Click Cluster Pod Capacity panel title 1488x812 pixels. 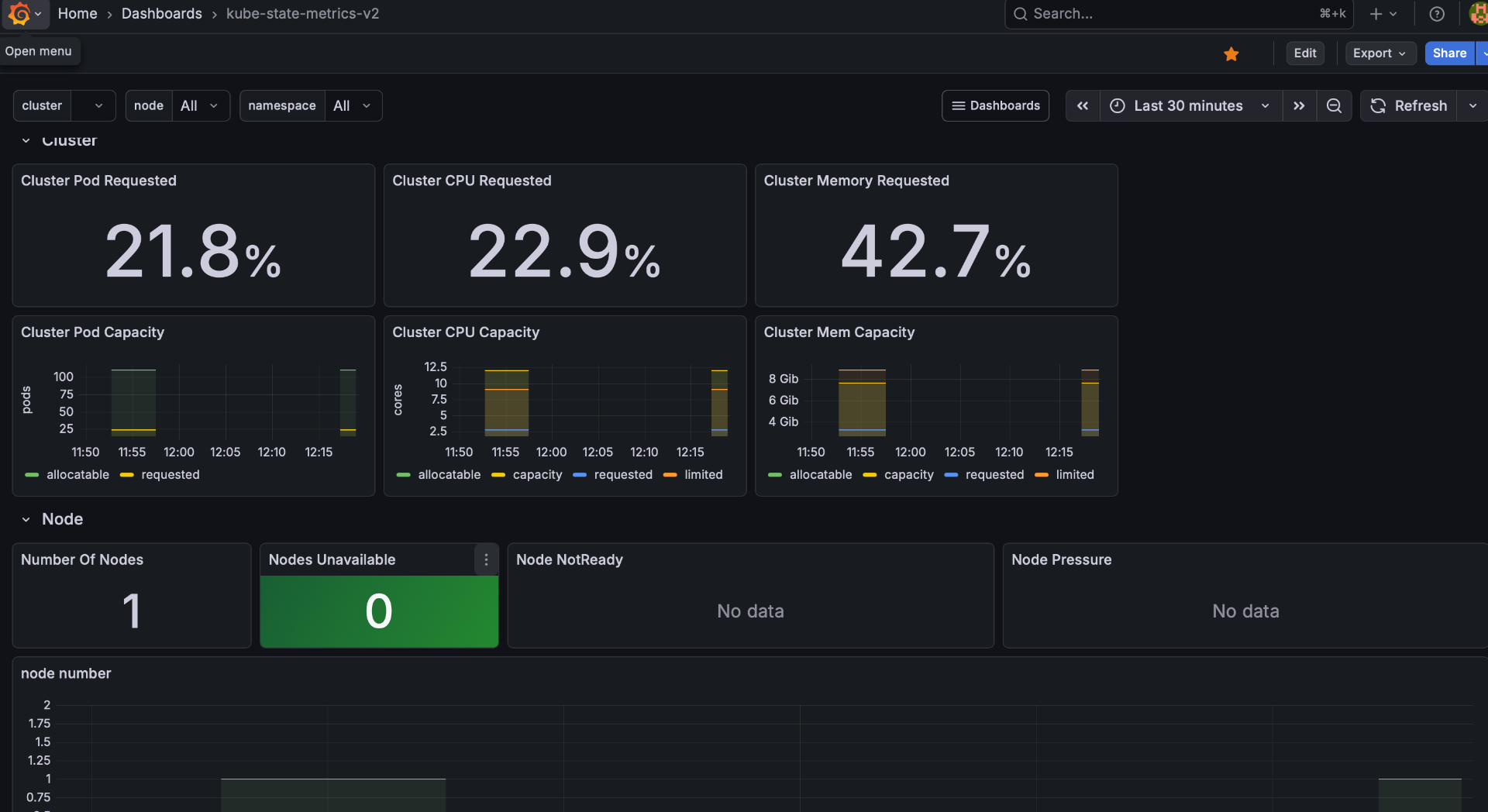92,332
